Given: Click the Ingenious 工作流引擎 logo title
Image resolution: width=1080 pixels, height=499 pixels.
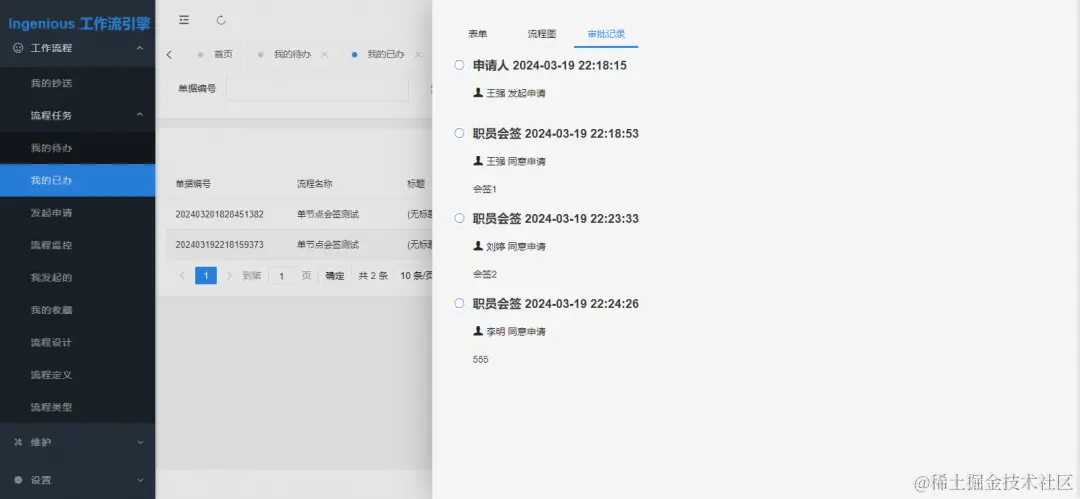Looking at the screenshot, I should pos(79,24).
